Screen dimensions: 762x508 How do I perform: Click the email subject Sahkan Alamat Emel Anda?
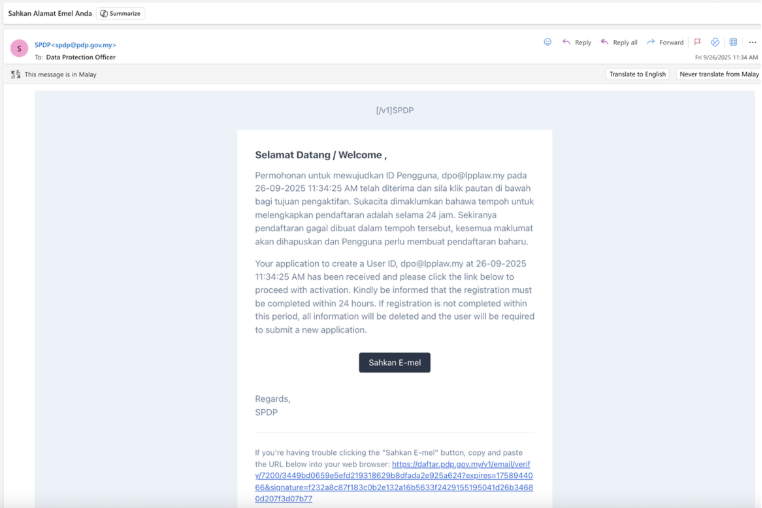point(49,13)
